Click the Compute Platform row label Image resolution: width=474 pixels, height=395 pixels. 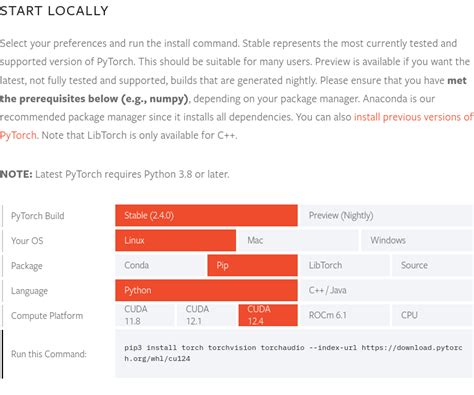coord(47,316)
